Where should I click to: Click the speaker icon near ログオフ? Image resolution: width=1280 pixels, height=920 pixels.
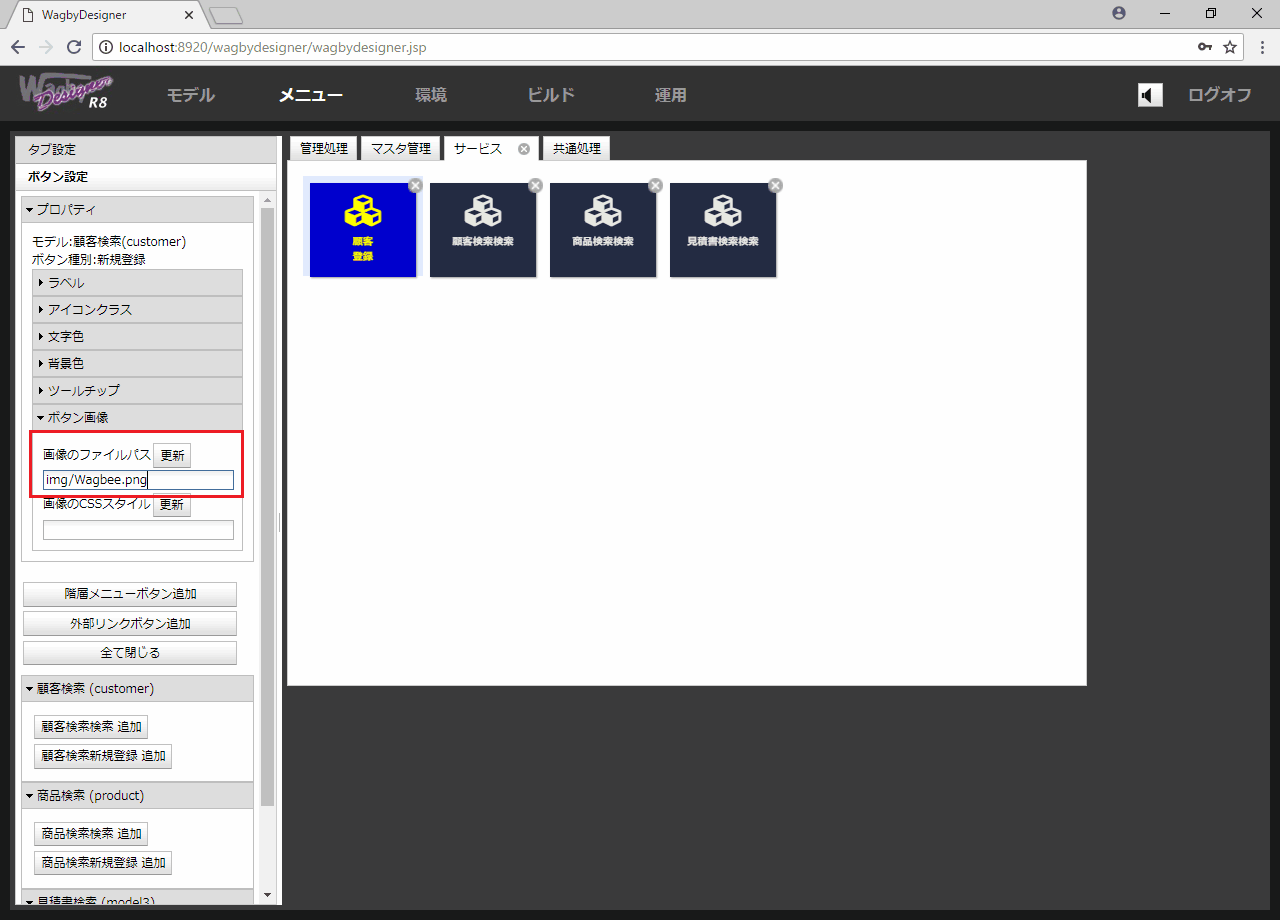[x=1150, y=95]
